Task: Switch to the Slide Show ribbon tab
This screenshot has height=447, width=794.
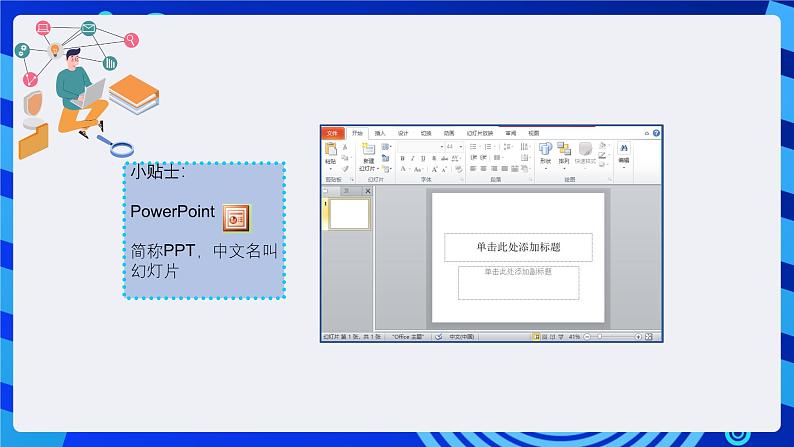Action: pos(480,134)
